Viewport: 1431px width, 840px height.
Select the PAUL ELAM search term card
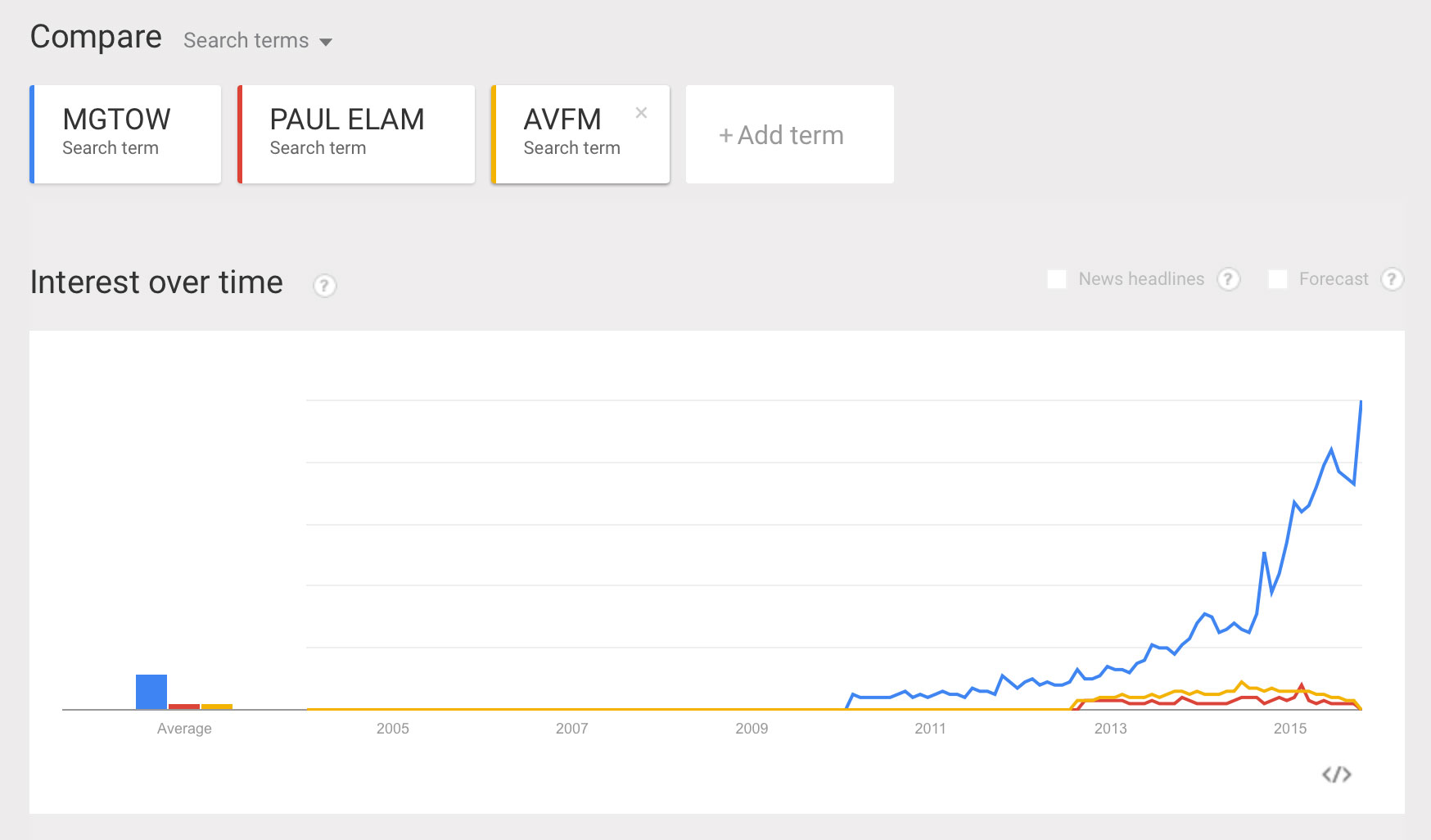click(x=356, y=134)
